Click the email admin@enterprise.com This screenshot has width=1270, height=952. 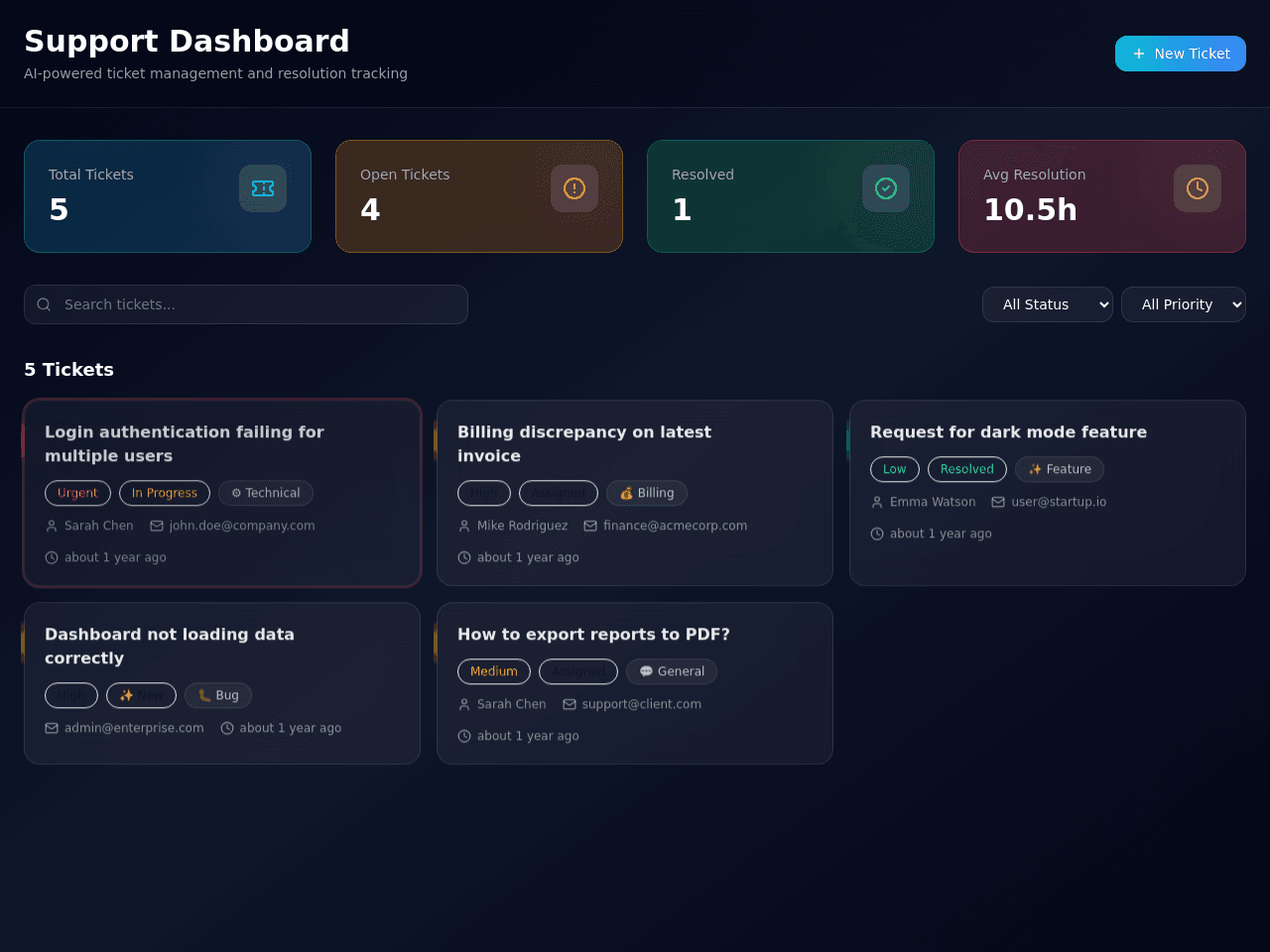point(134,728)
